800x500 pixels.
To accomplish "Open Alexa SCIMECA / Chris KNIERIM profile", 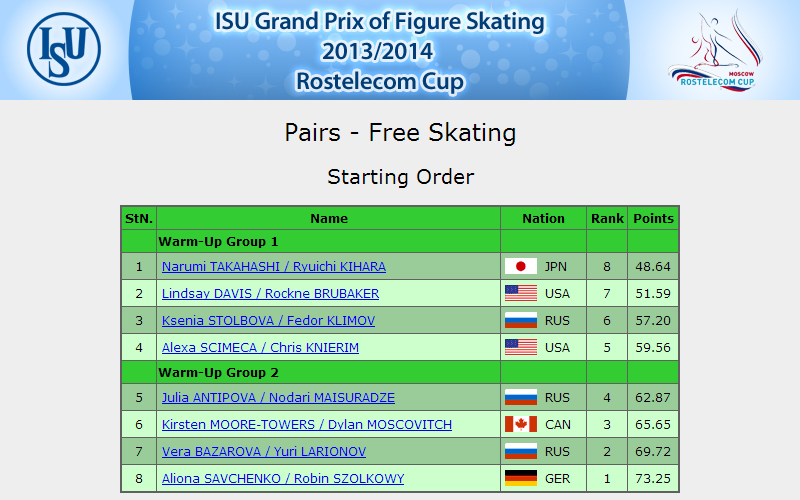I will pos(260,348).
